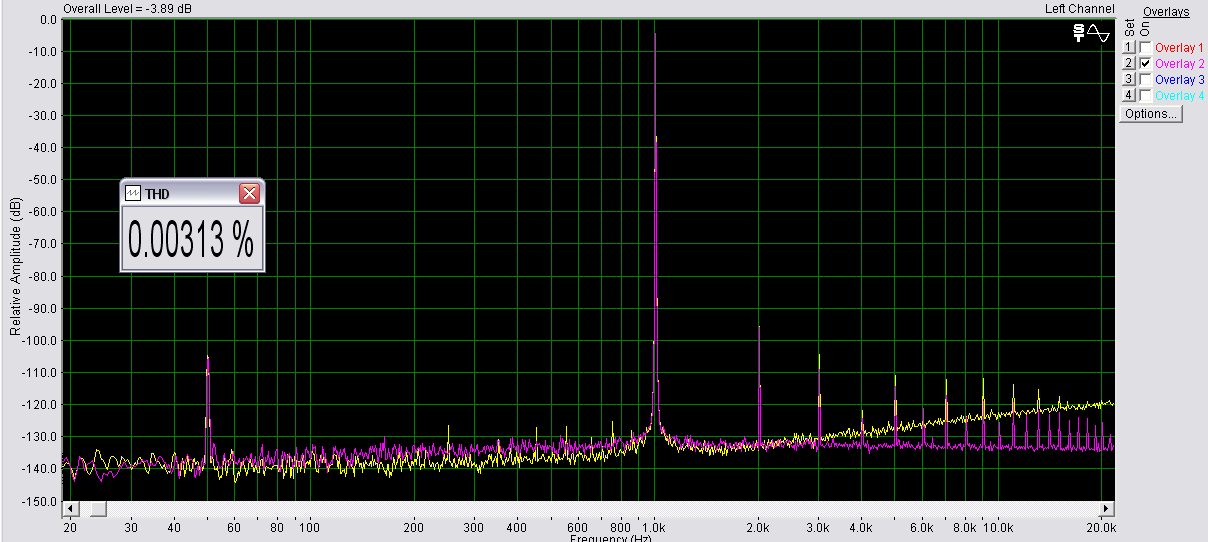The image size is (1208, 542).
Task: Uncheck the Overlay 2 checkbox
Action: pos(1146,63)
